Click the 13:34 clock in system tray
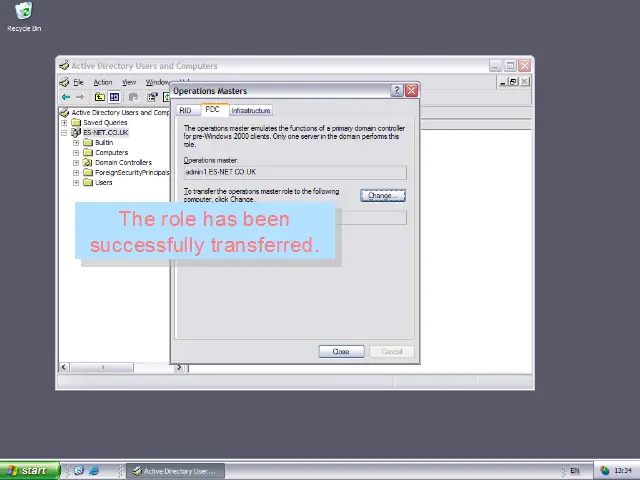This screenshot has height=480, width=640. pyautogui.click(x=623, y=471)
